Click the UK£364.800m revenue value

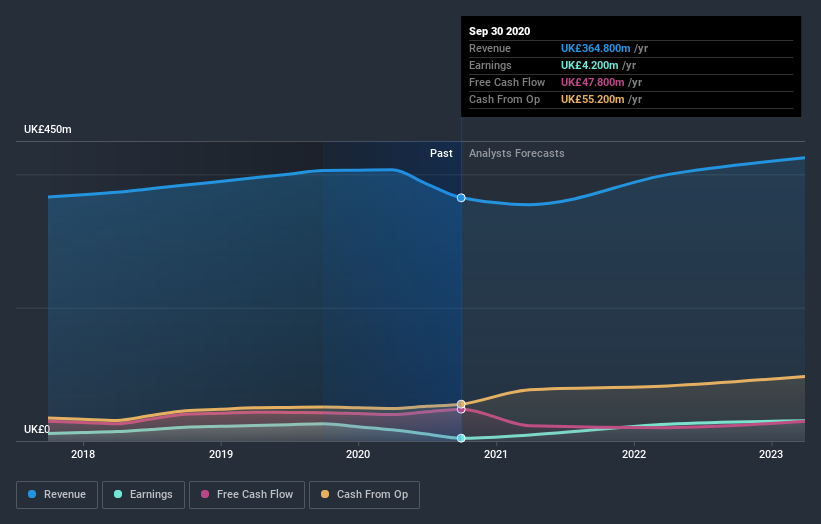pyautogui.click(x=595, y=48)
